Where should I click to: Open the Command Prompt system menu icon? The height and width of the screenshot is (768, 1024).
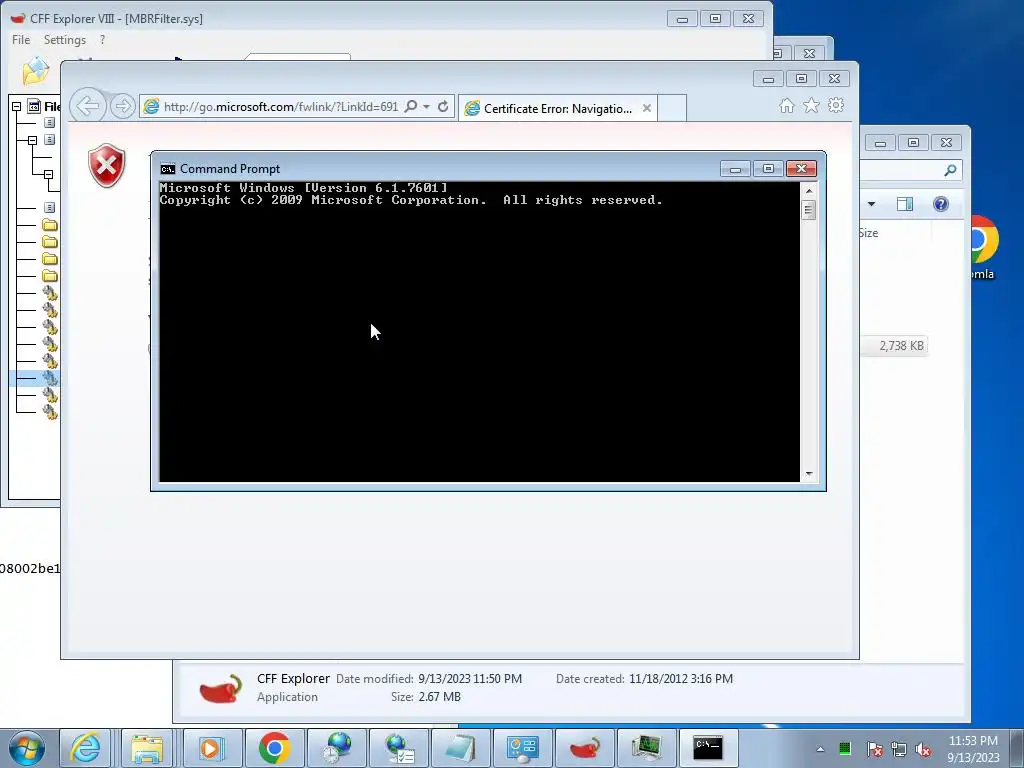click(168, 169)
